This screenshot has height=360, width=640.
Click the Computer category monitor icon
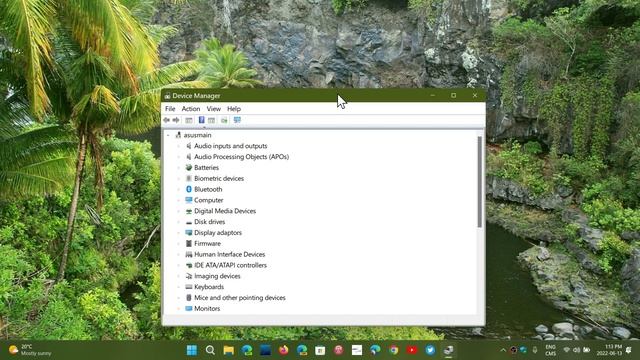point(189,200)
